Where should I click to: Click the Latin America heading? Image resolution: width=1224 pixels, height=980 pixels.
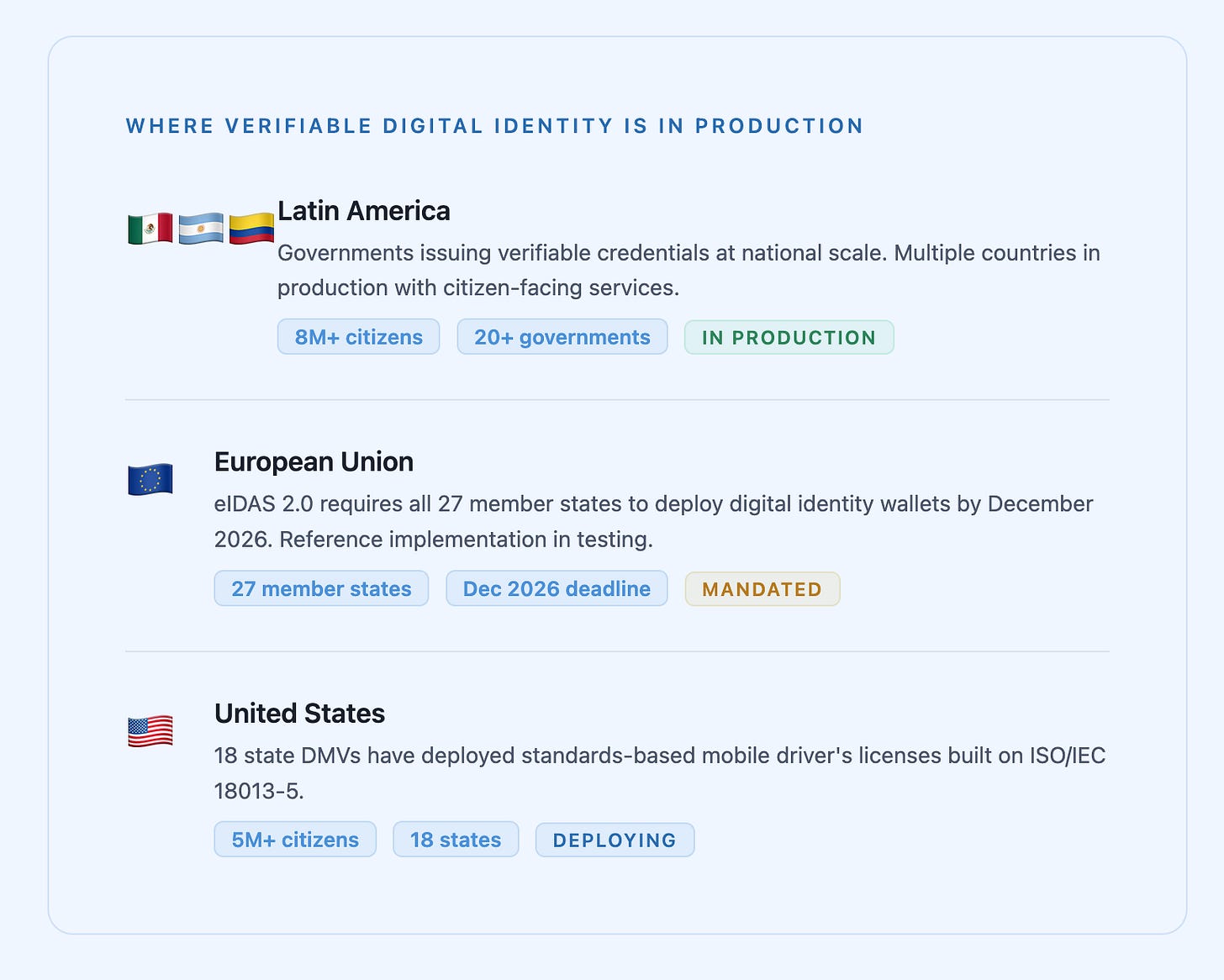(x=364, y=211)
